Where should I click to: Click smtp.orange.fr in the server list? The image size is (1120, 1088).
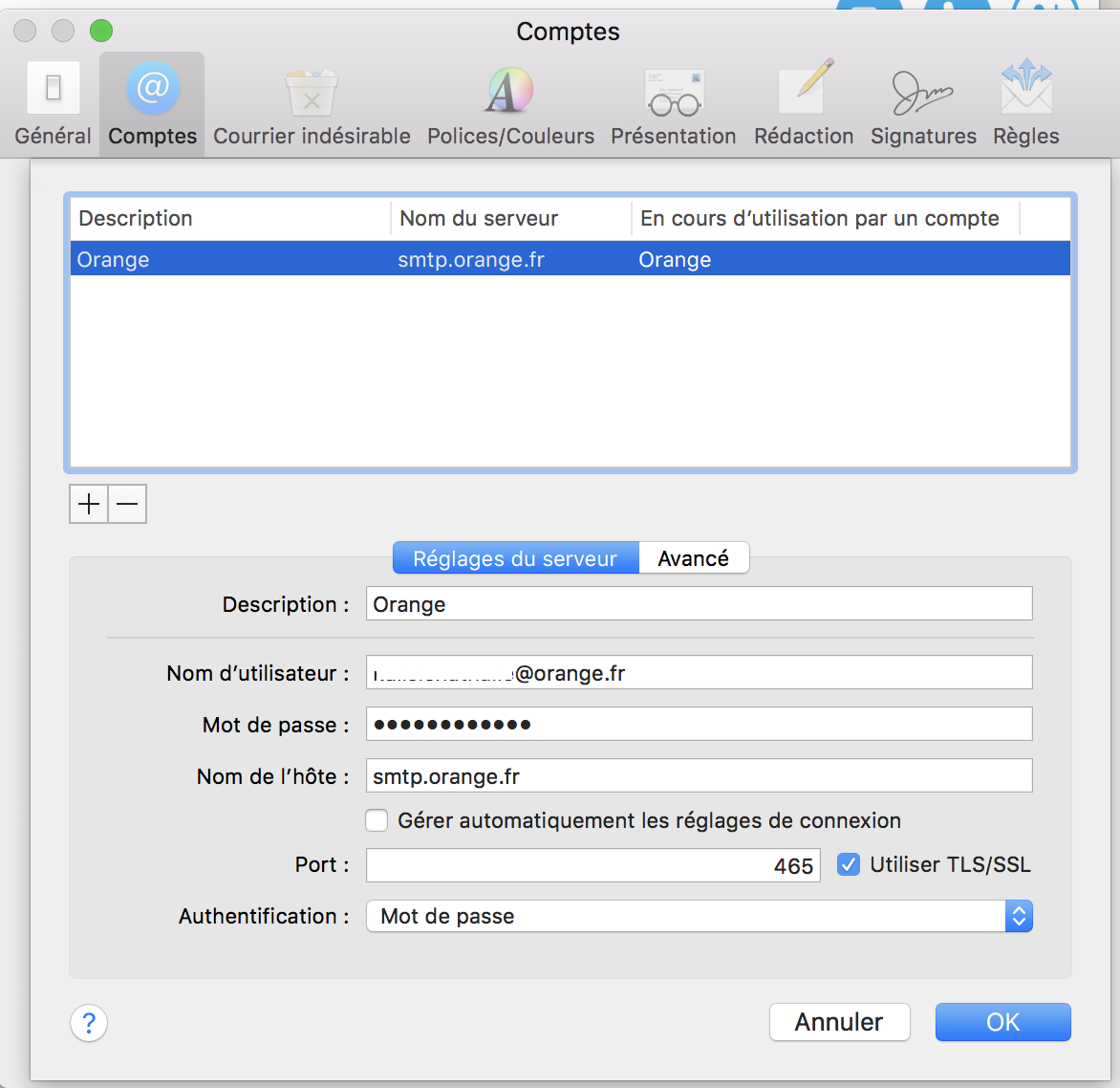[x=471, y=259]
